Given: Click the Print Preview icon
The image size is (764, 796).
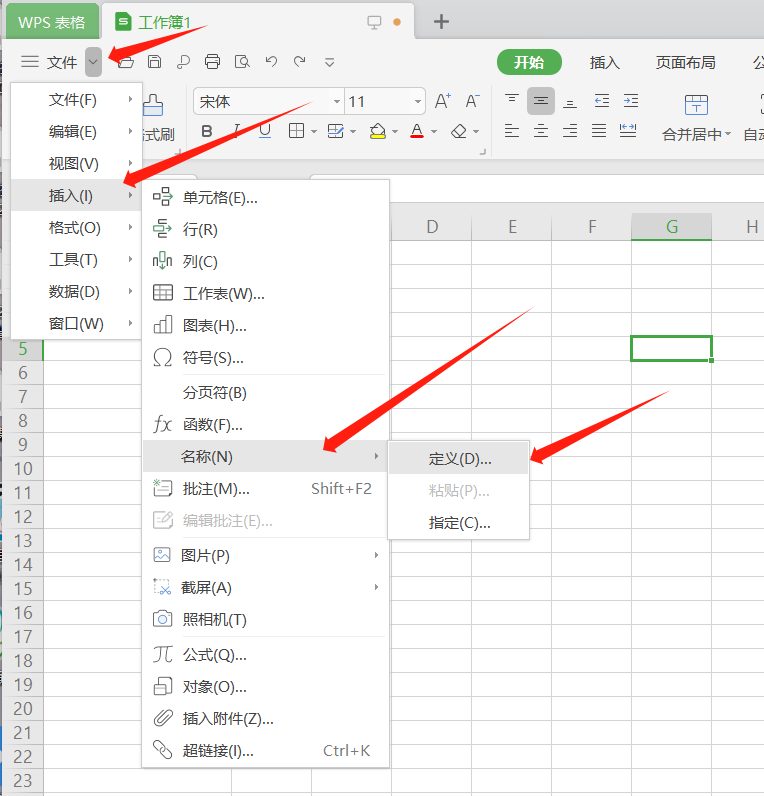Looking at the screenshot, I should 241,62.
